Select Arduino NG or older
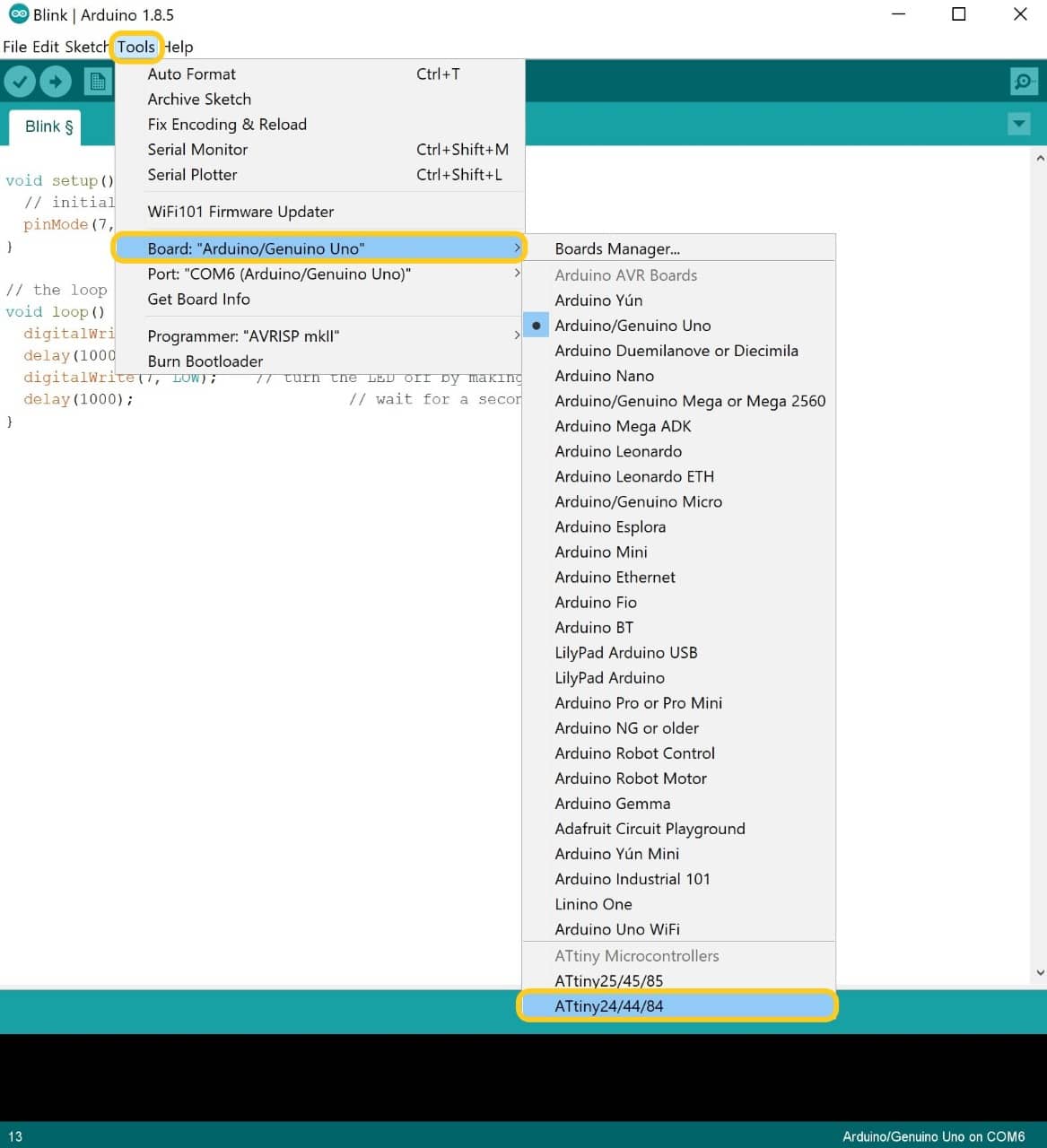The width and height of the screenshot is (1047, 1148). pyautogui.click(x=678, y=727)
